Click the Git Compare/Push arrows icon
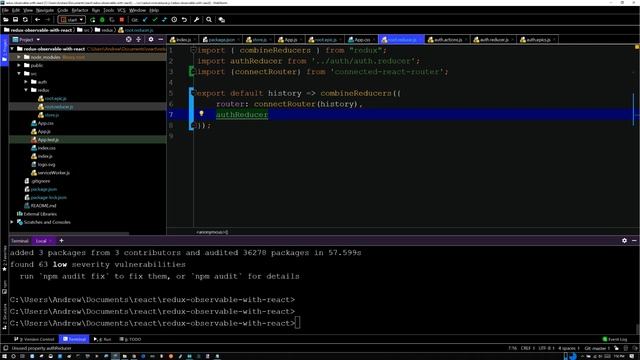Image resolution: width=640 pixels, height=360 pixels. point(164,20)
